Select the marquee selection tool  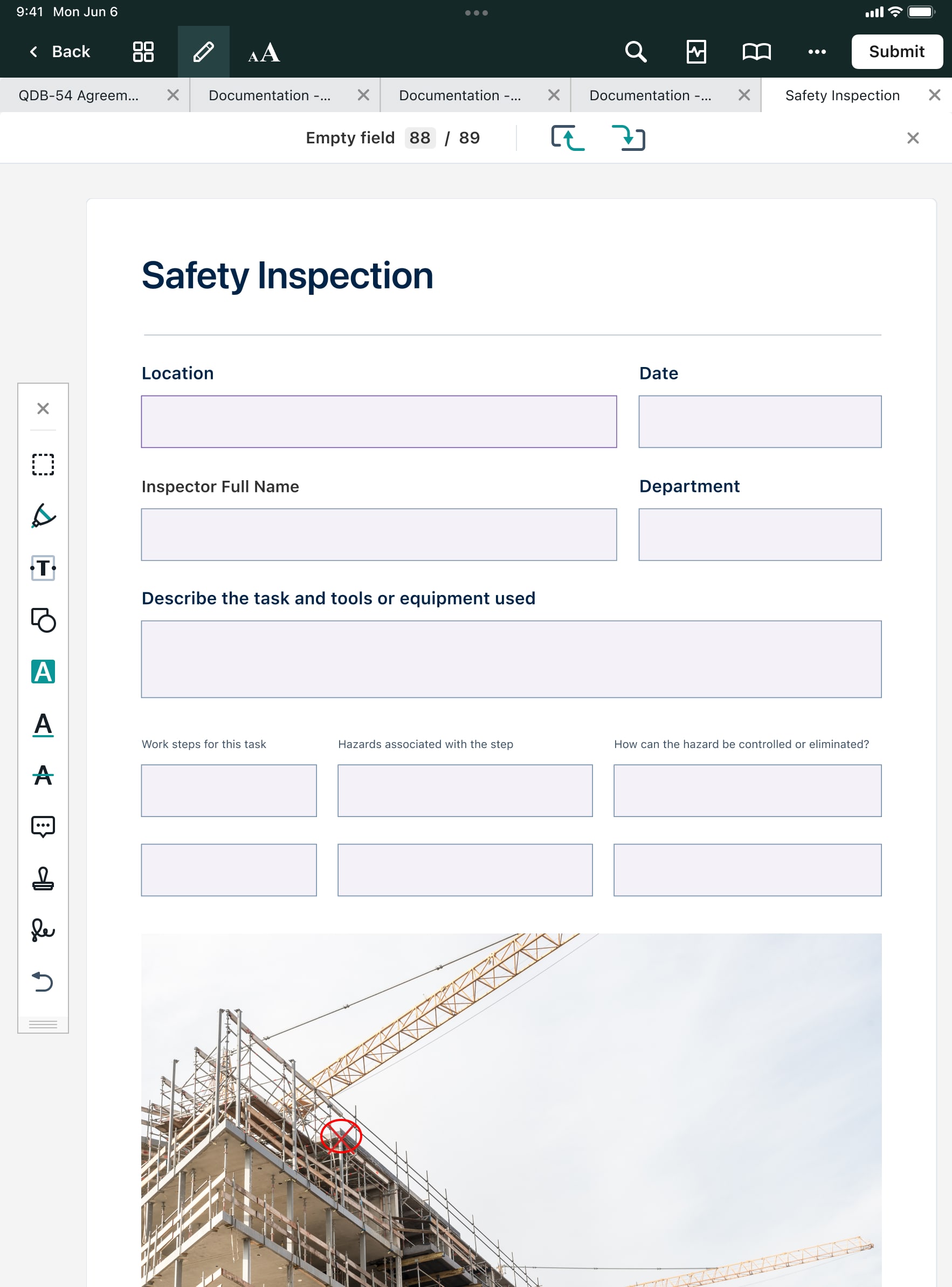[x=43, y=465]
